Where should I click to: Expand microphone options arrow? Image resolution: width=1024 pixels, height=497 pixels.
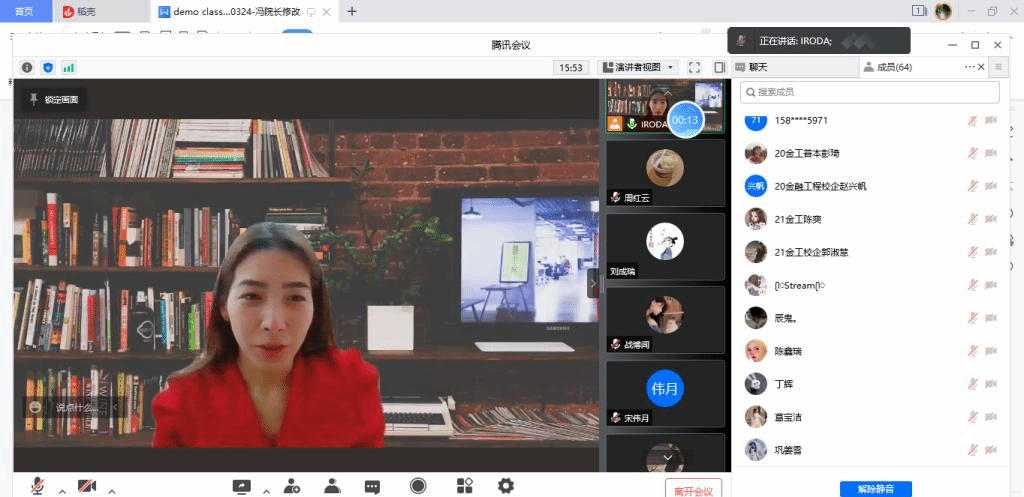tap(62, 491)
